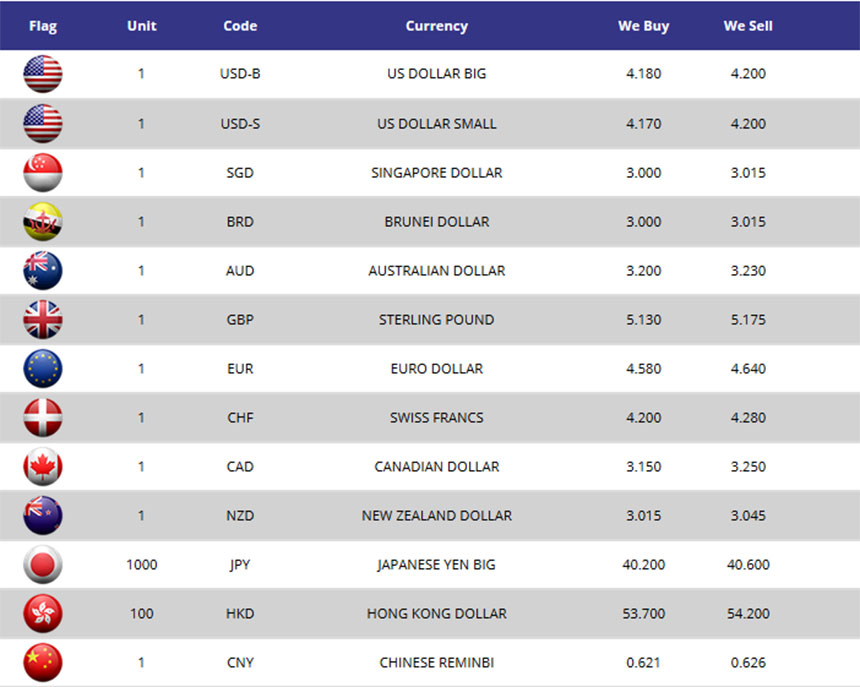Click the Canadian maple leaf flag icon

[43, 467]
